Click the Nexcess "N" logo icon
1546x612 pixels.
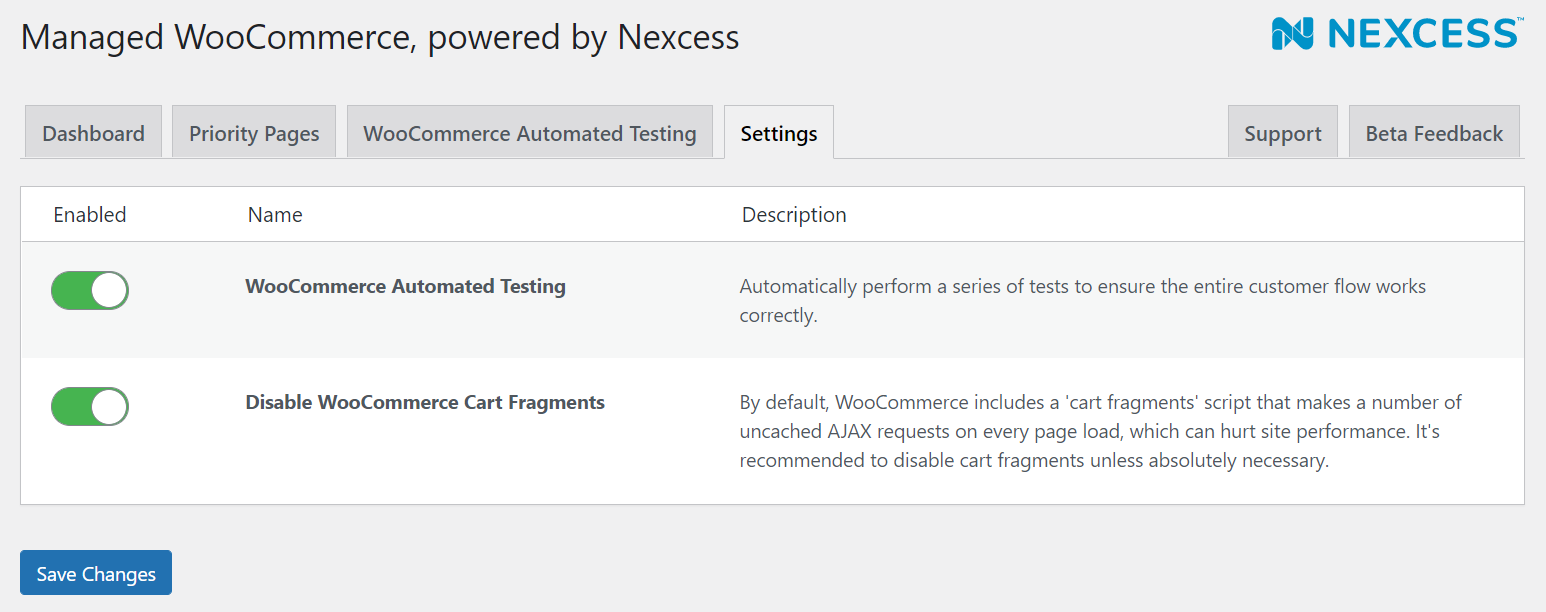[x=1292, y=33]
